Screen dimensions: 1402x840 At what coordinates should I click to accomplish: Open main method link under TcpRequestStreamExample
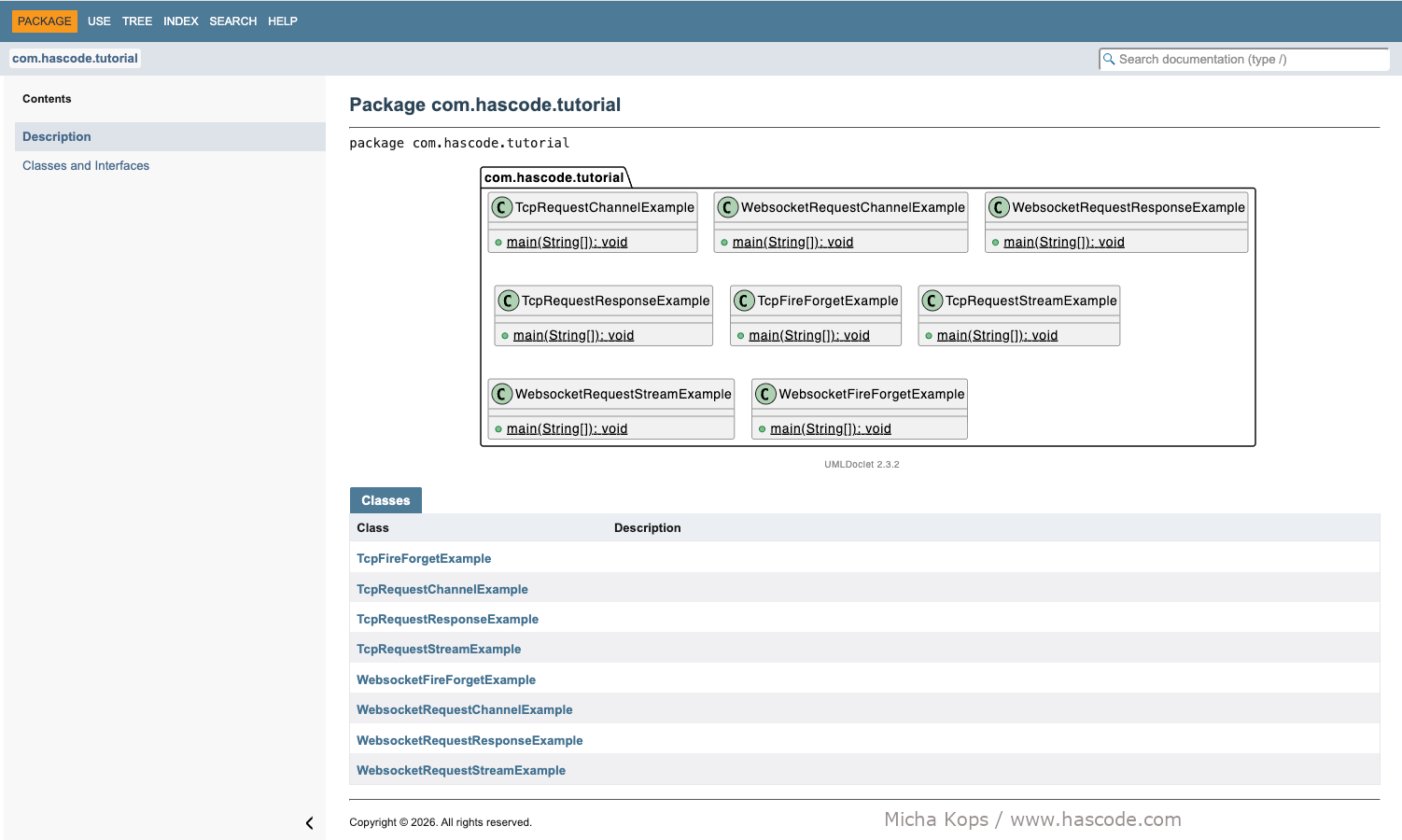tap(997, 335)
